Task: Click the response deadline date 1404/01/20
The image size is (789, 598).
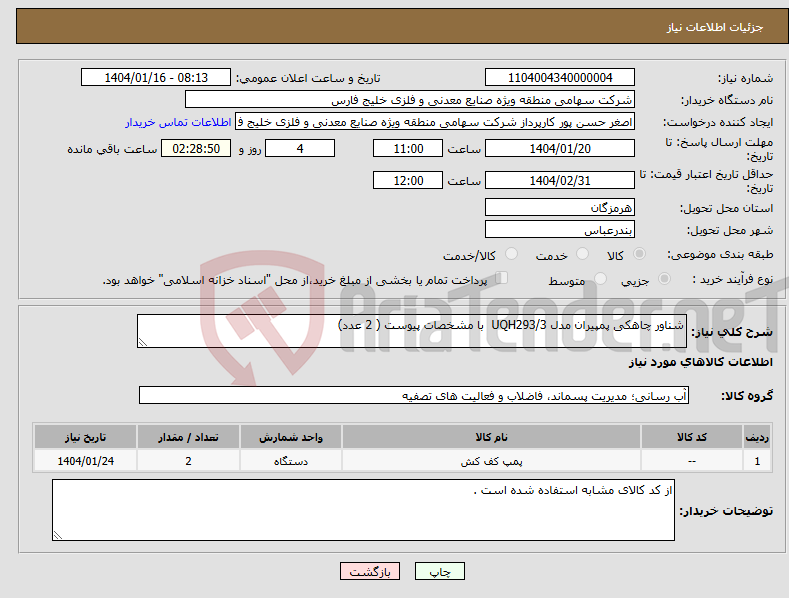Action: coord(560,148)
